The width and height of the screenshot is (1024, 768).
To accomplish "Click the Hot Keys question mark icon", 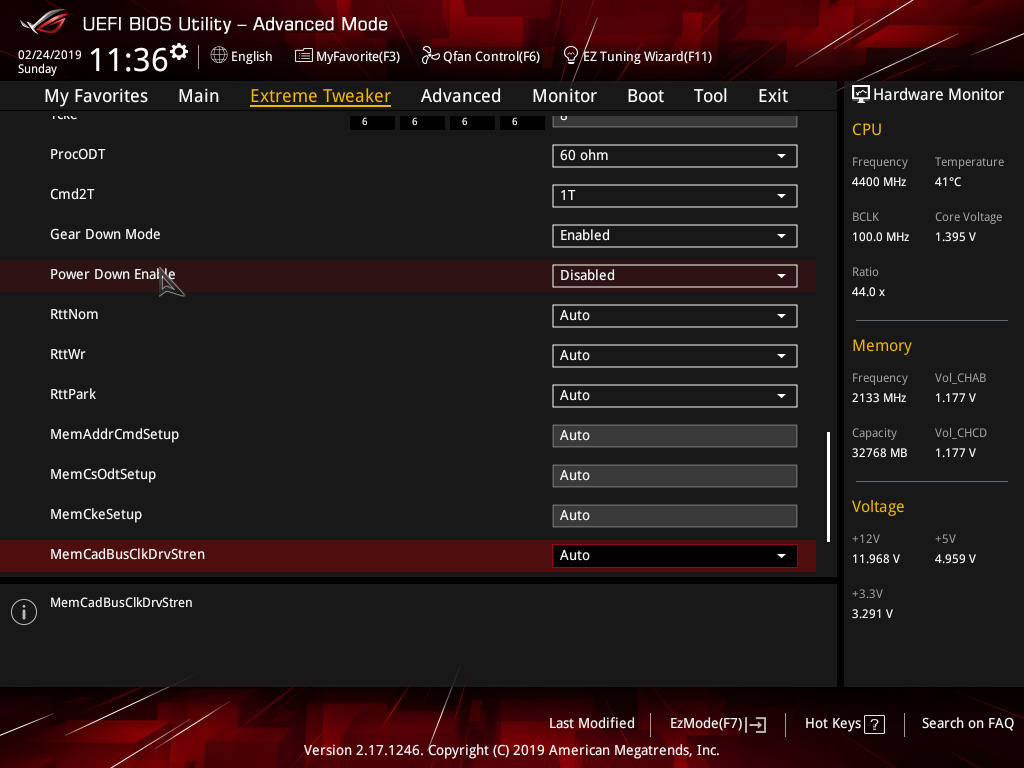I will pos(874,724).
